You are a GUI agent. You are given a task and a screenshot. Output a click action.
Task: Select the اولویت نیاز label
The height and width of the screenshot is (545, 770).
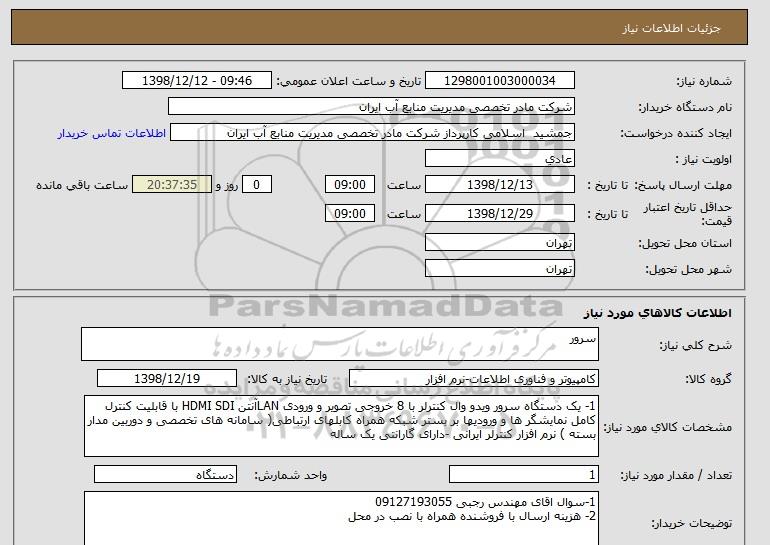point(704,159)
